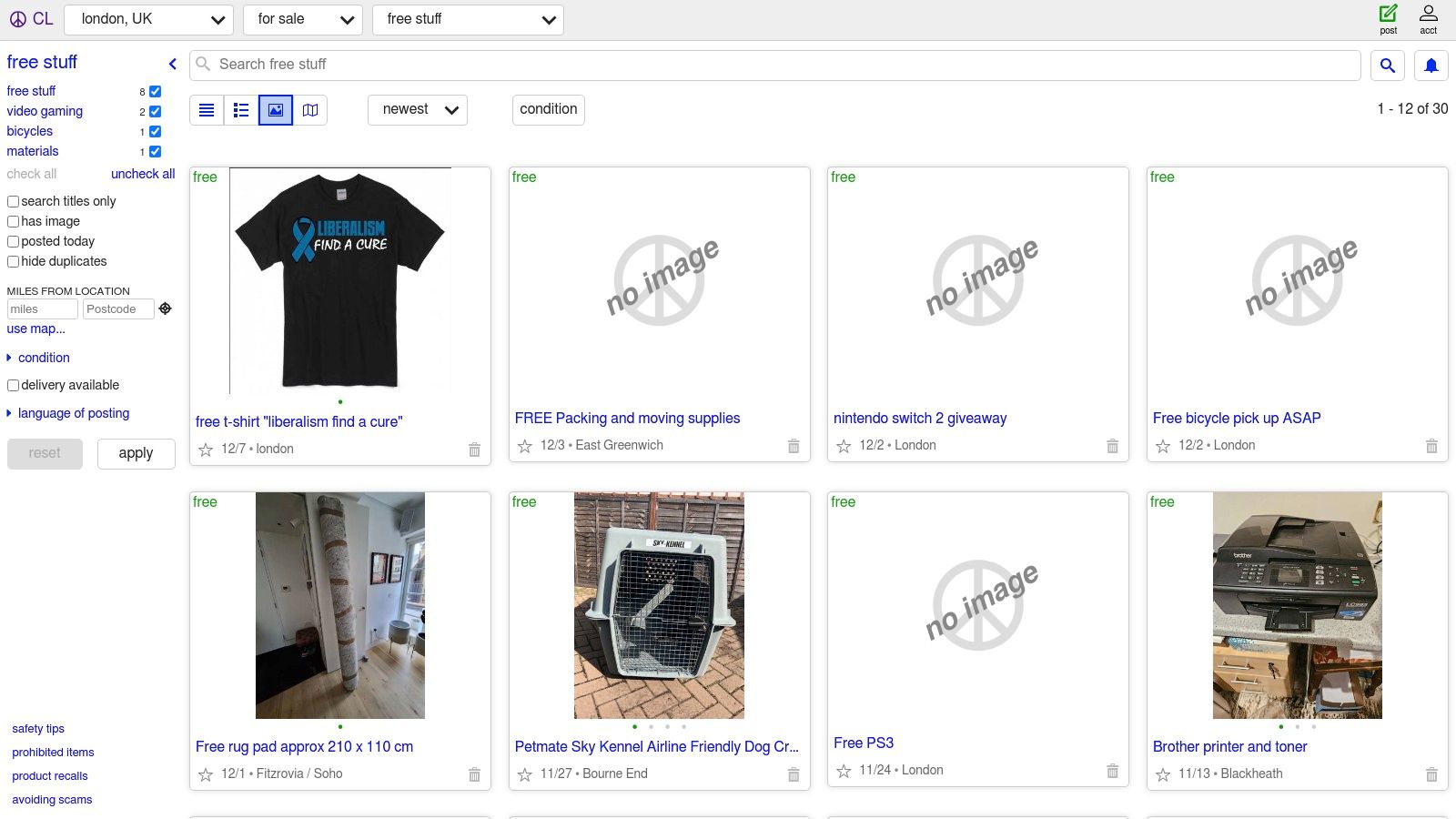Click the trash icon on Brother printer listing
Screen dimensions: 1456x819
pos(1431,774)
